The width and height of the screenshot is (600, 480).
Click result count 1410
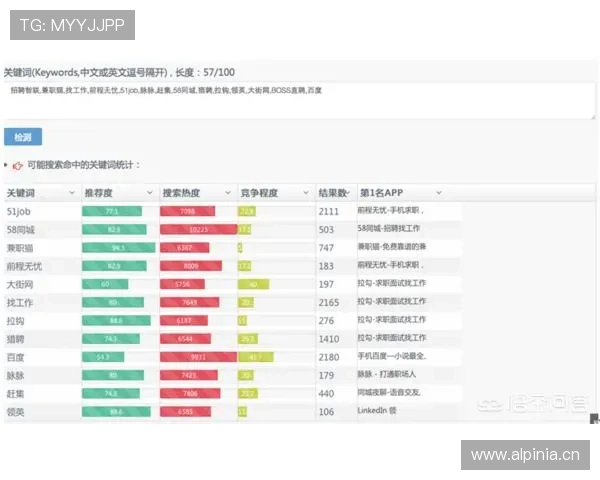[x=329, y=339]
